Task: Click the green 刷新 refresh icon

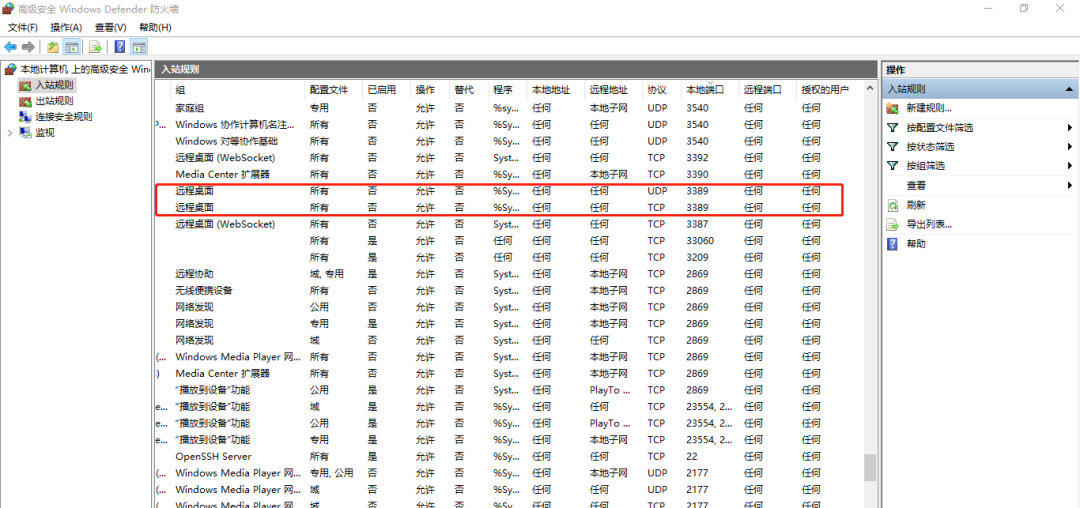Action: [x=892, y=205]
